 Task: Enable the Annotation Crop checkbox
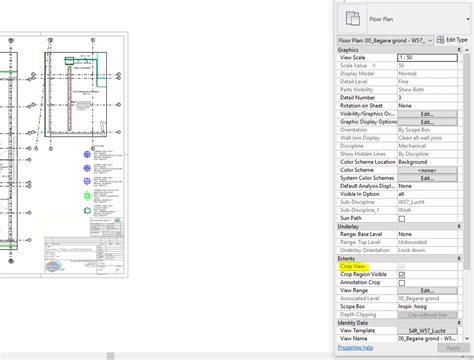402,283
